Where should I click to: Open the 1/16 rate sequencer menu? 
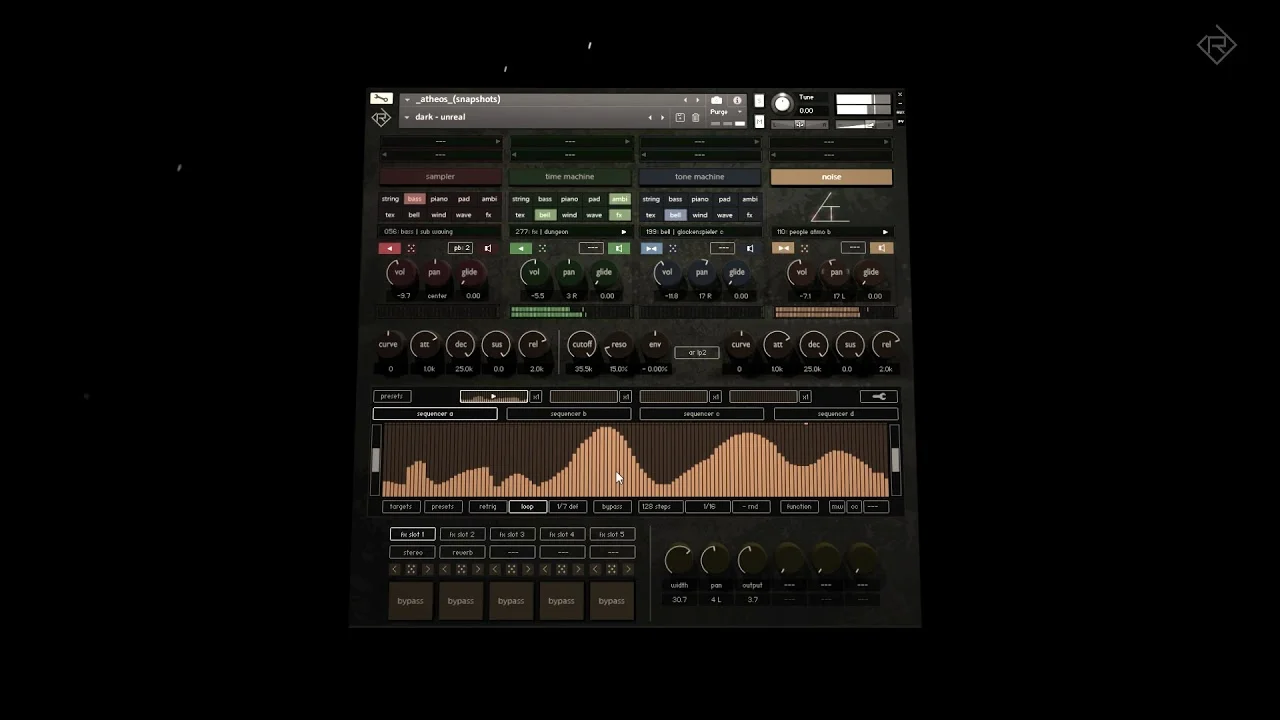[709, 507]
